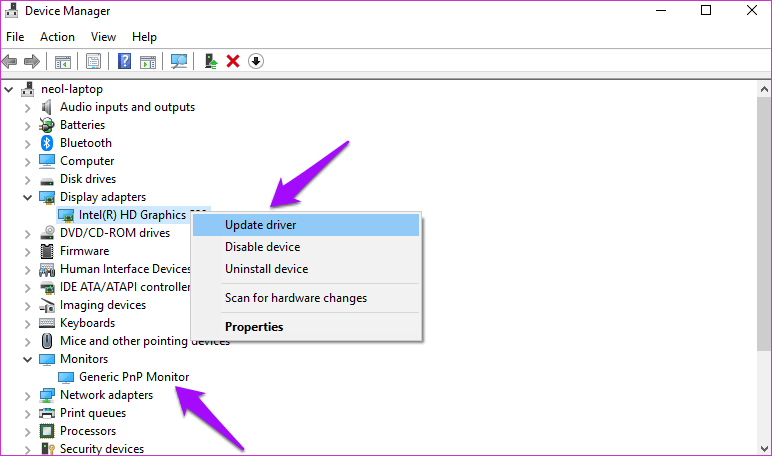Image resolution: width=772 pixels, height=456 pixels.
Task: Select the Intel(R) HD Graphics device
Action: tap(132, 215)
